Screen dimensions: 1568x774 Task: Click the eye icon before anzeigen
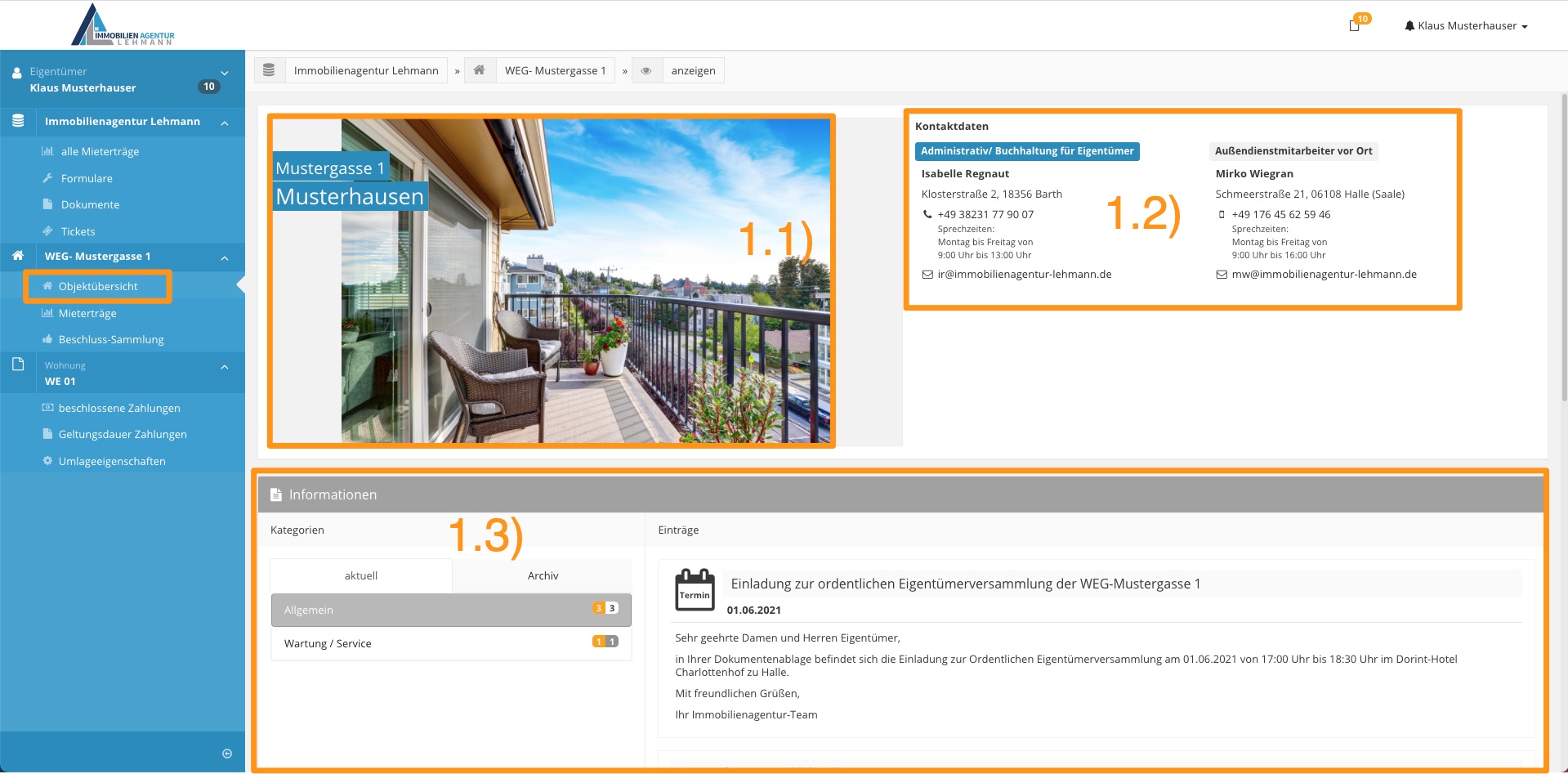click(646, 71)
